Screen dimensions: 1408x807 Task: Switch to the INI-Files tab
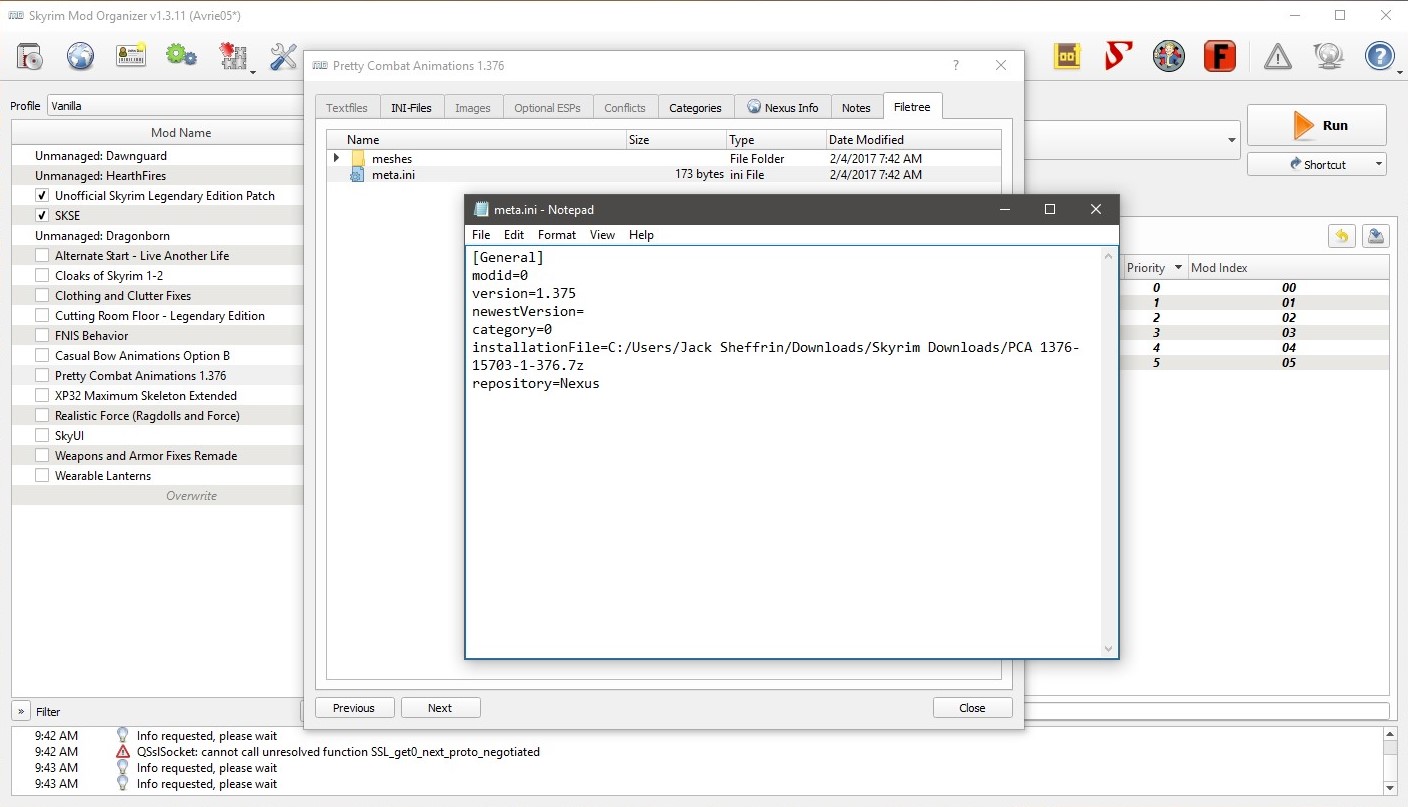(x=411, y=107)
